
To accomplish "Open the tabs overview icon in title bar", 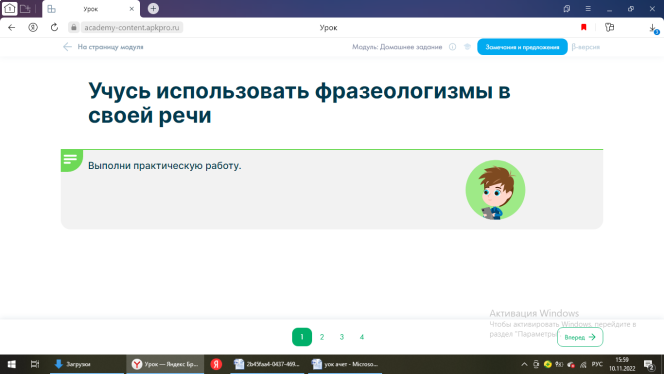I will [567, 8].
